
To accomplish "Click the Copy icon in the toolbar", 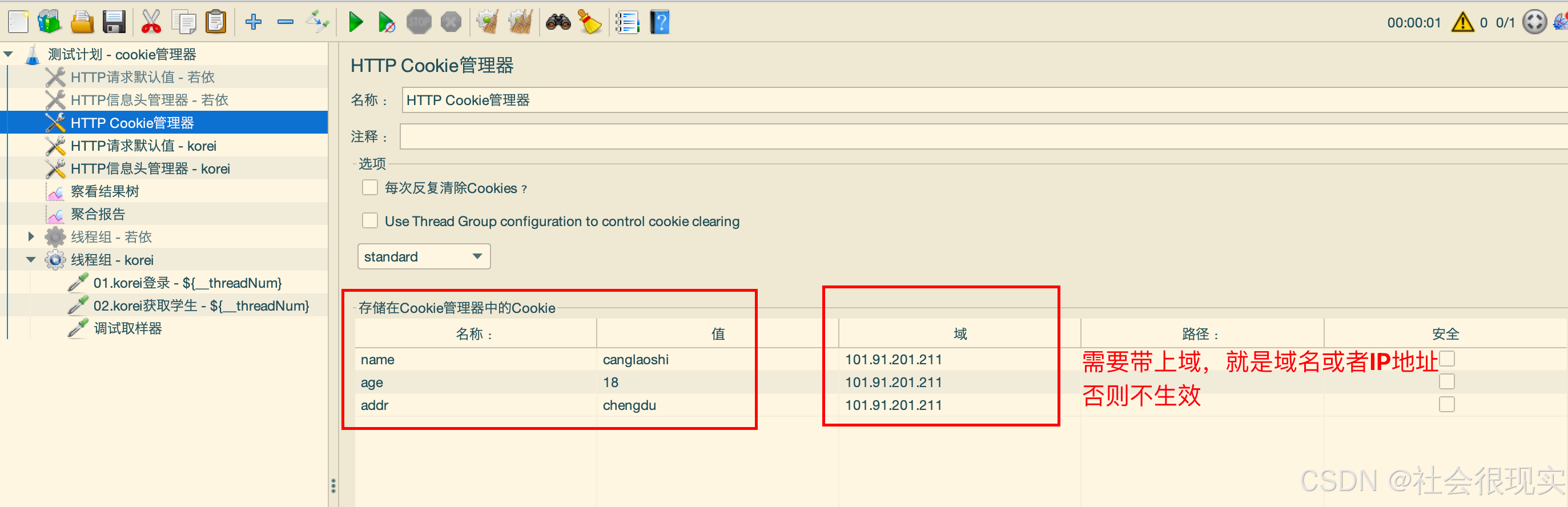I will coord(183,22).
